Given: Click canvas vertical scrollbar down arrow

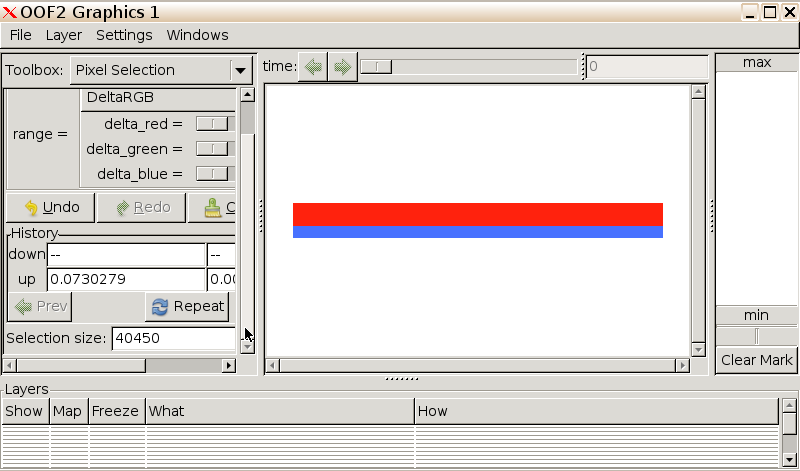Looking at the screenshot, I should [698, 350].
